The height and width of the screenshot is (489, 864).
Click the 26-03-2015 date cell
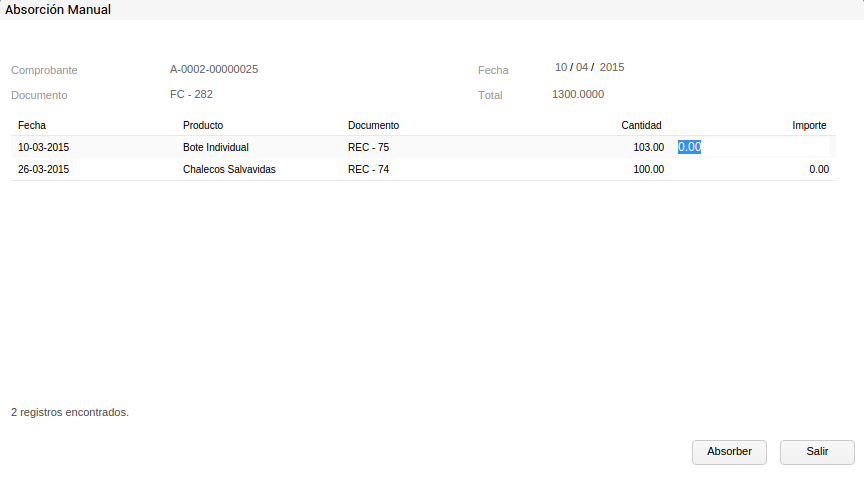[x=43, y=169]
